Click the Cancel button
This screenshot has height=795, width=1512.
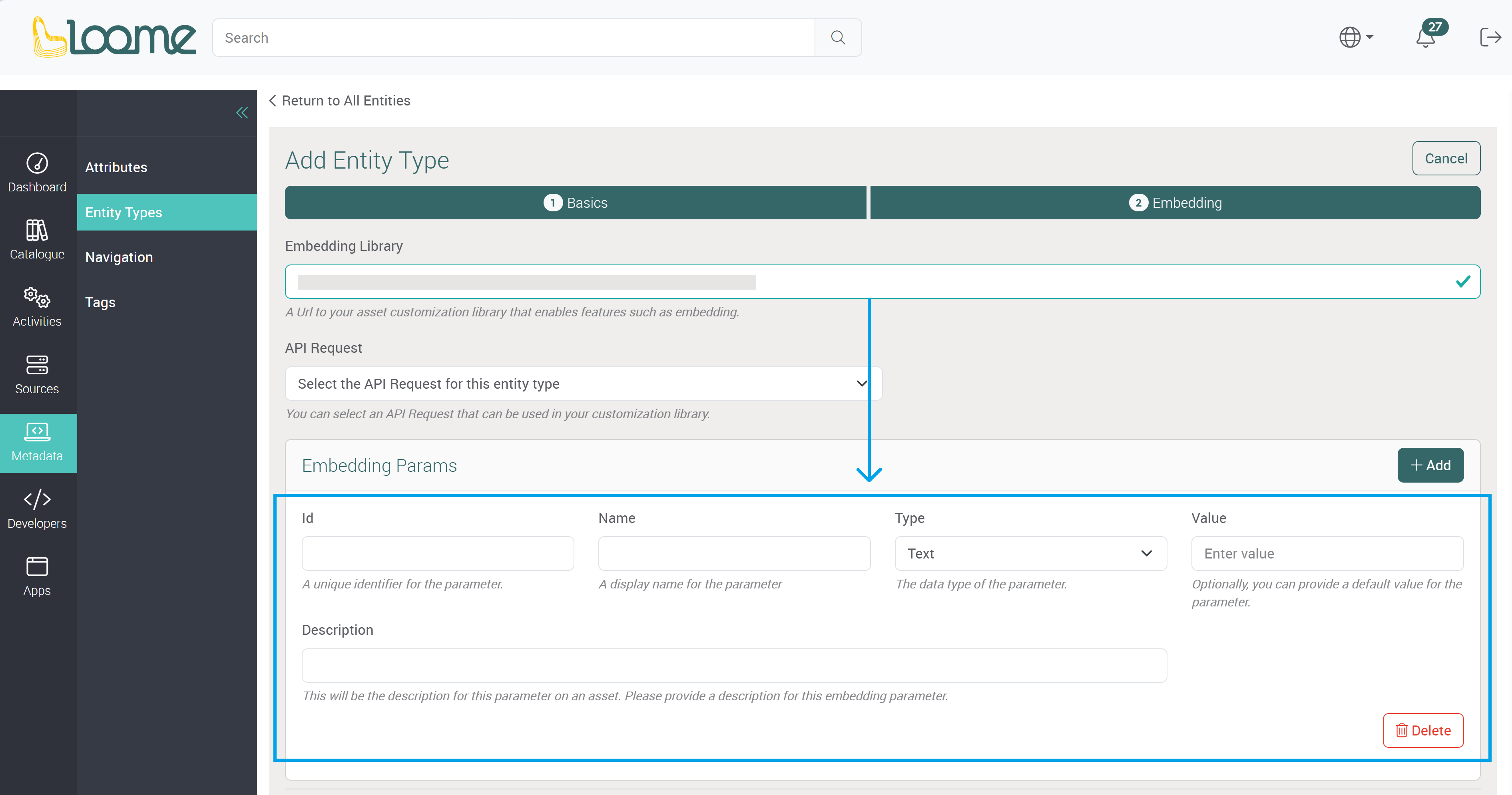(x=1446, y=159)
